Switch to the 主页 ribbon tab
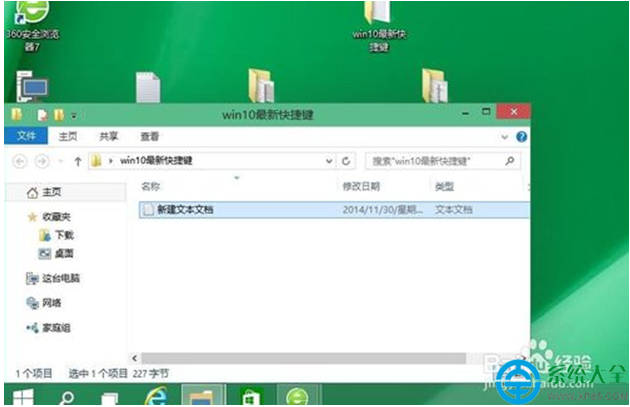 [68, 136]
